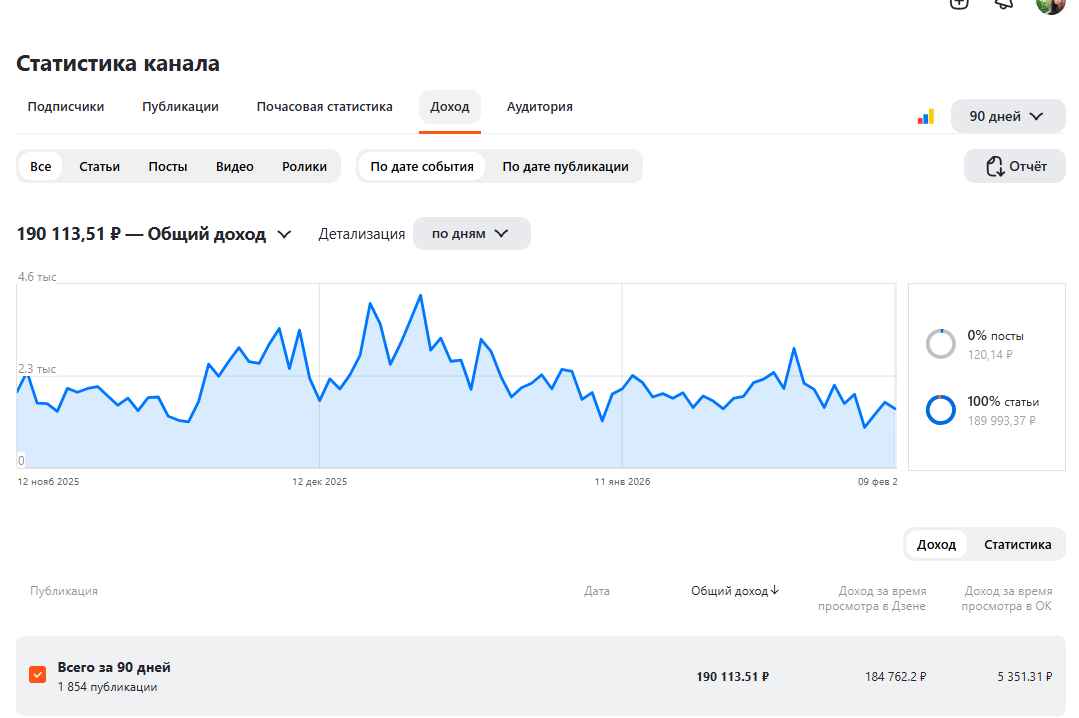Viewport: 1079px width, 718px height.
Task: Click the Детализация label
Action: coord(361,234)
